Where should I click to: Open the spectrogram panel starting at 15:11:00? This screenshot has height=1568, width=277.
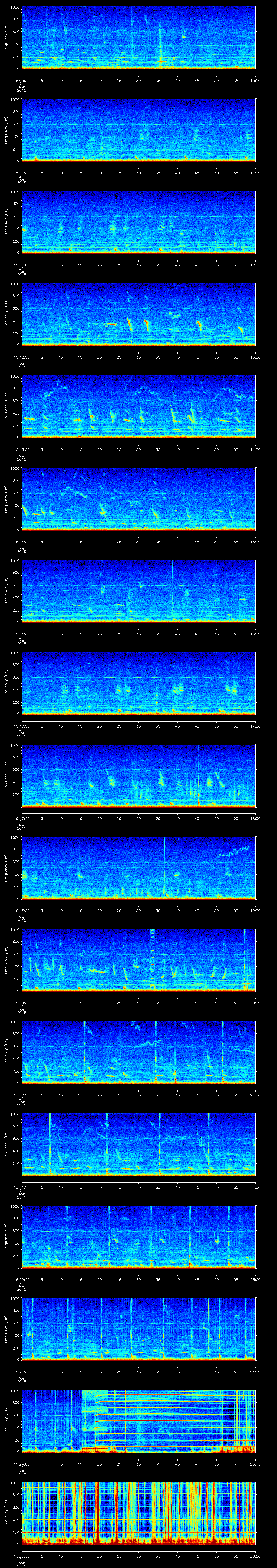coord(138,222)
